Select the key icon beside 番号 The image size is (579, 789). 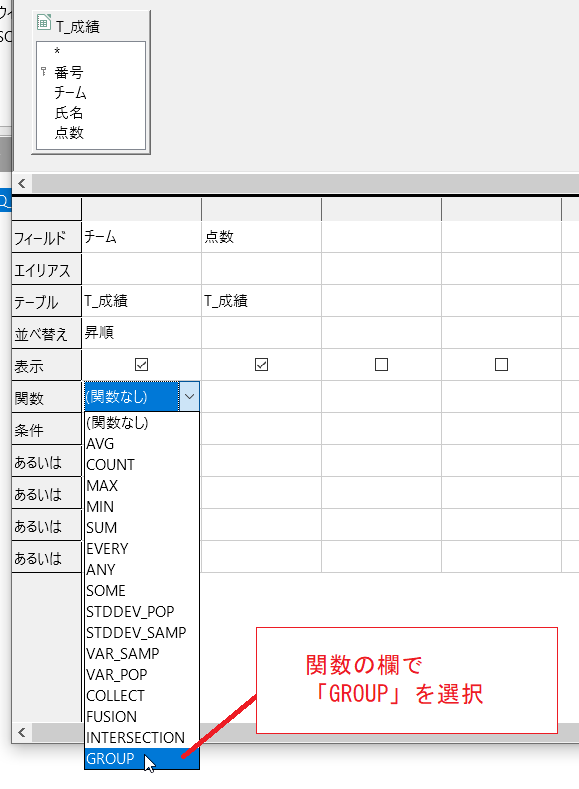pos(43,71)
